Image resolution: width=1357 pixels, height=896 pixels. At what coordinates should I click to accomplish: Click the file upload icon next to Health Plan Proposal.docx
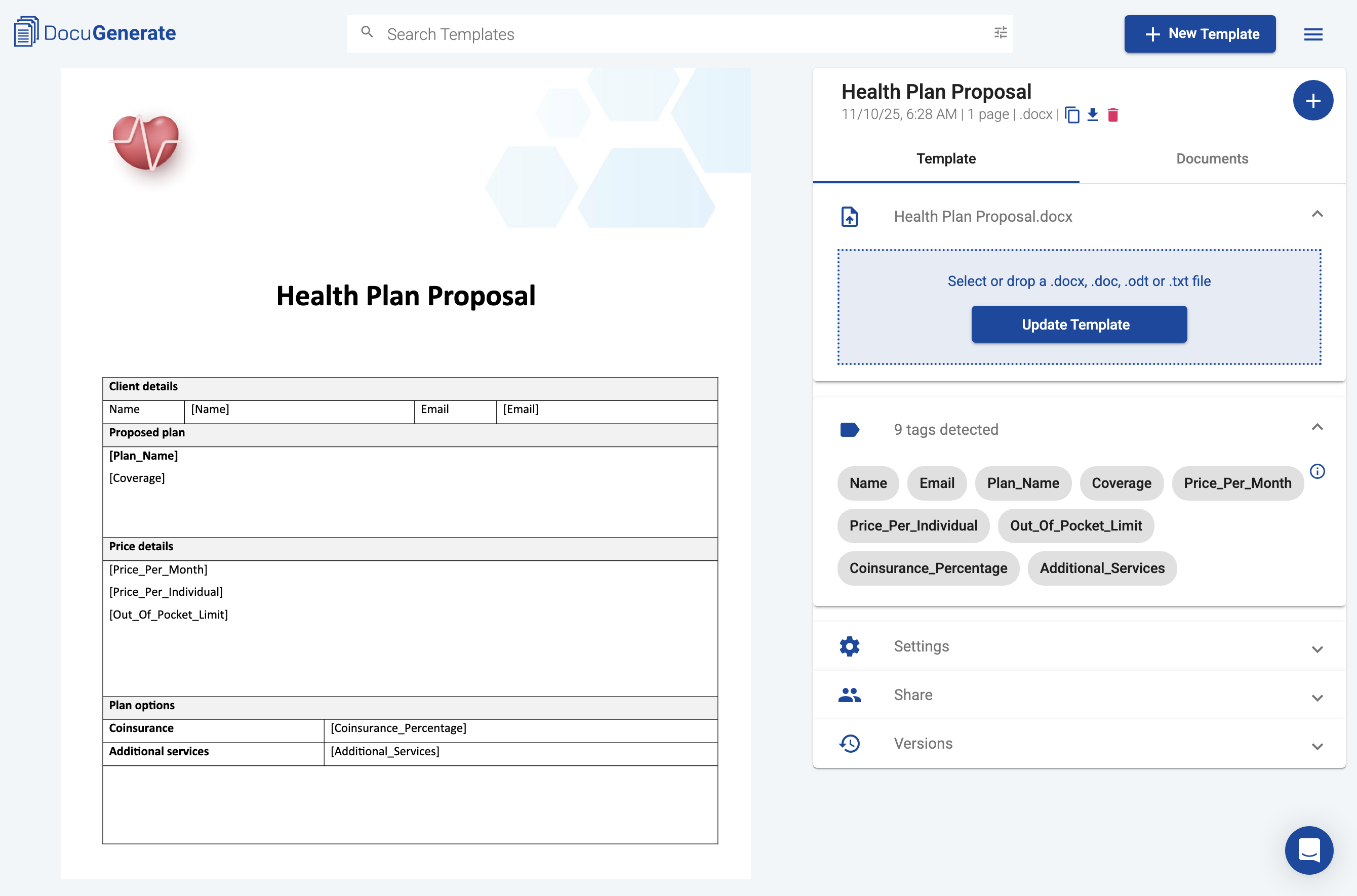[850, 217]
